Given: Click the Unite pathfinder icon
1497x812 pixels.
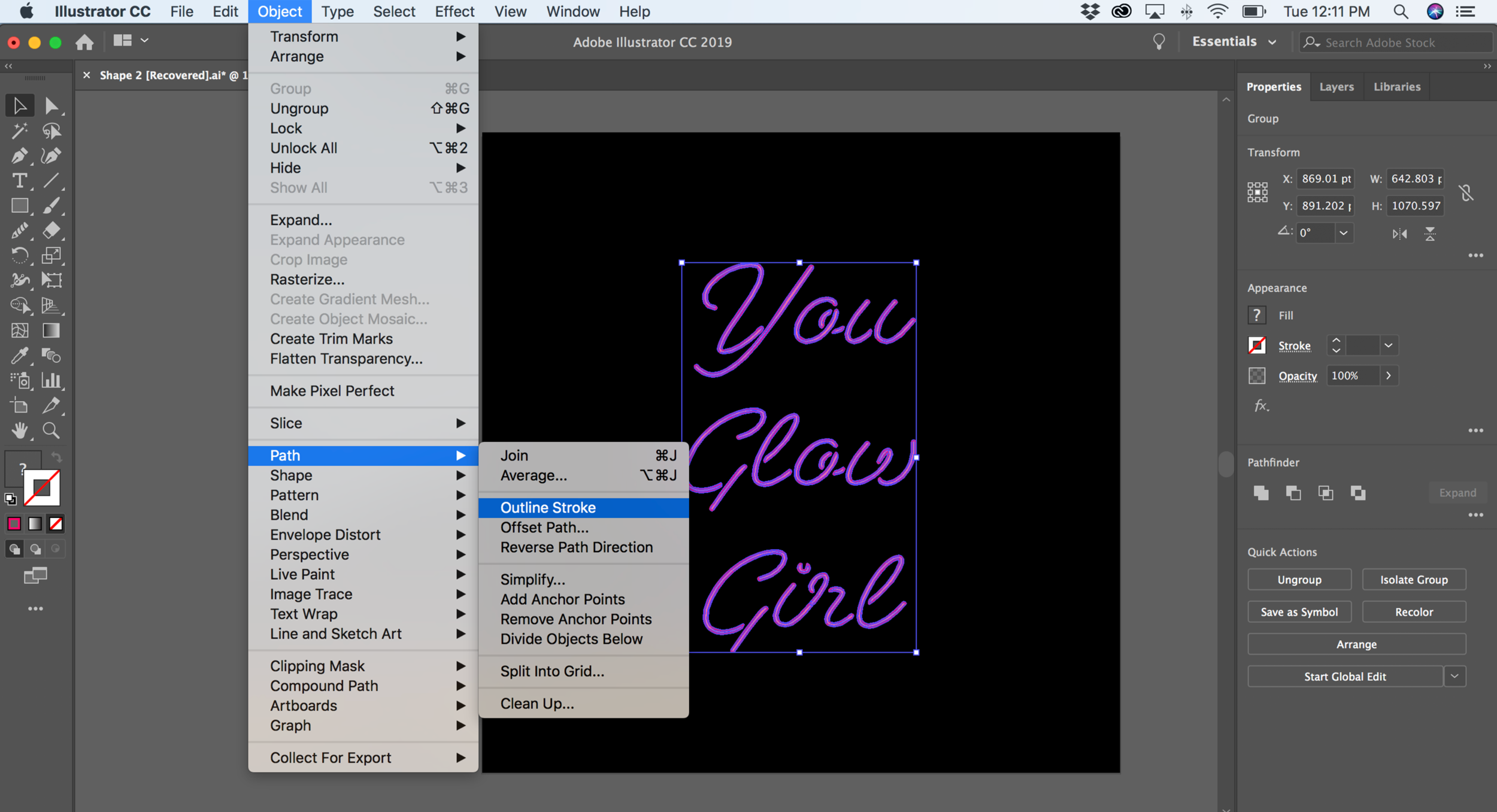Looking at the screenshot, I should click(x=1260, y=493).
